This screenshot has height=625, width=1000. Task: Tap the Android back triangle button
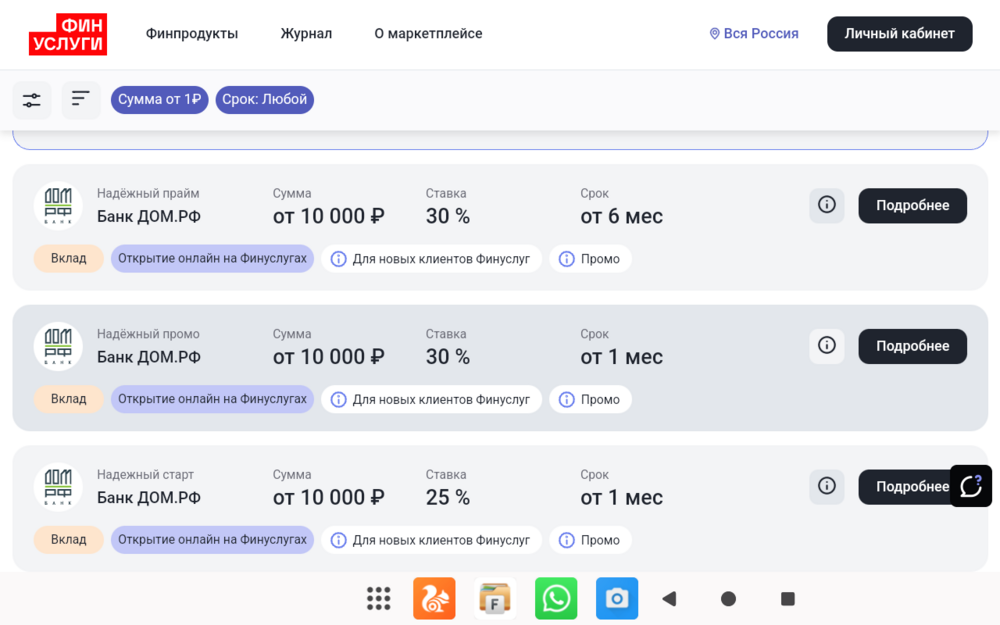pos(669,599)
